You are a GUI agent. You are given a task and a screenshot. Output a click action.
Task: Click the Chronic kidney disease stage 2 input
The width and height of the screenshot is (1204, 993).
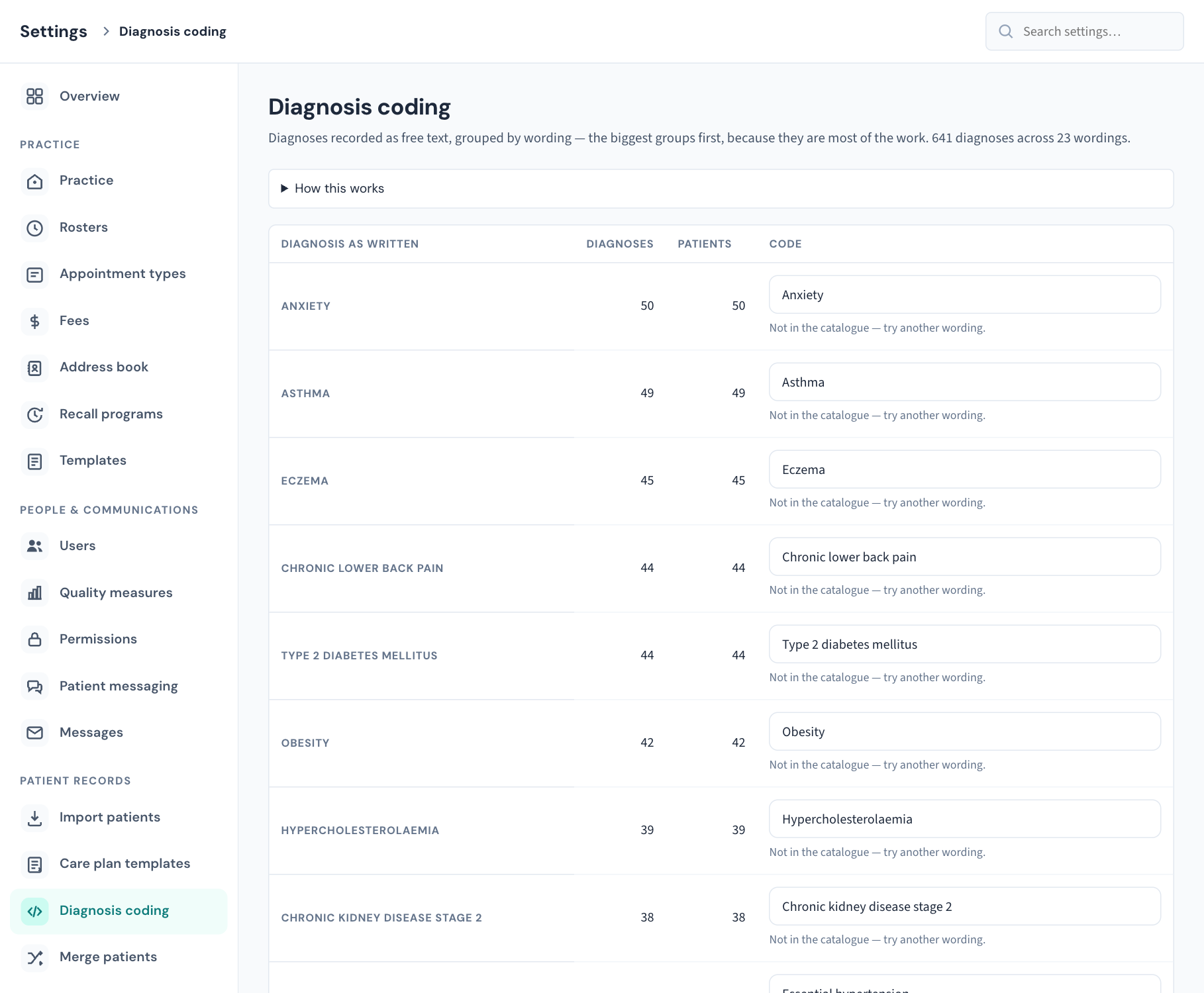(964, 906)
